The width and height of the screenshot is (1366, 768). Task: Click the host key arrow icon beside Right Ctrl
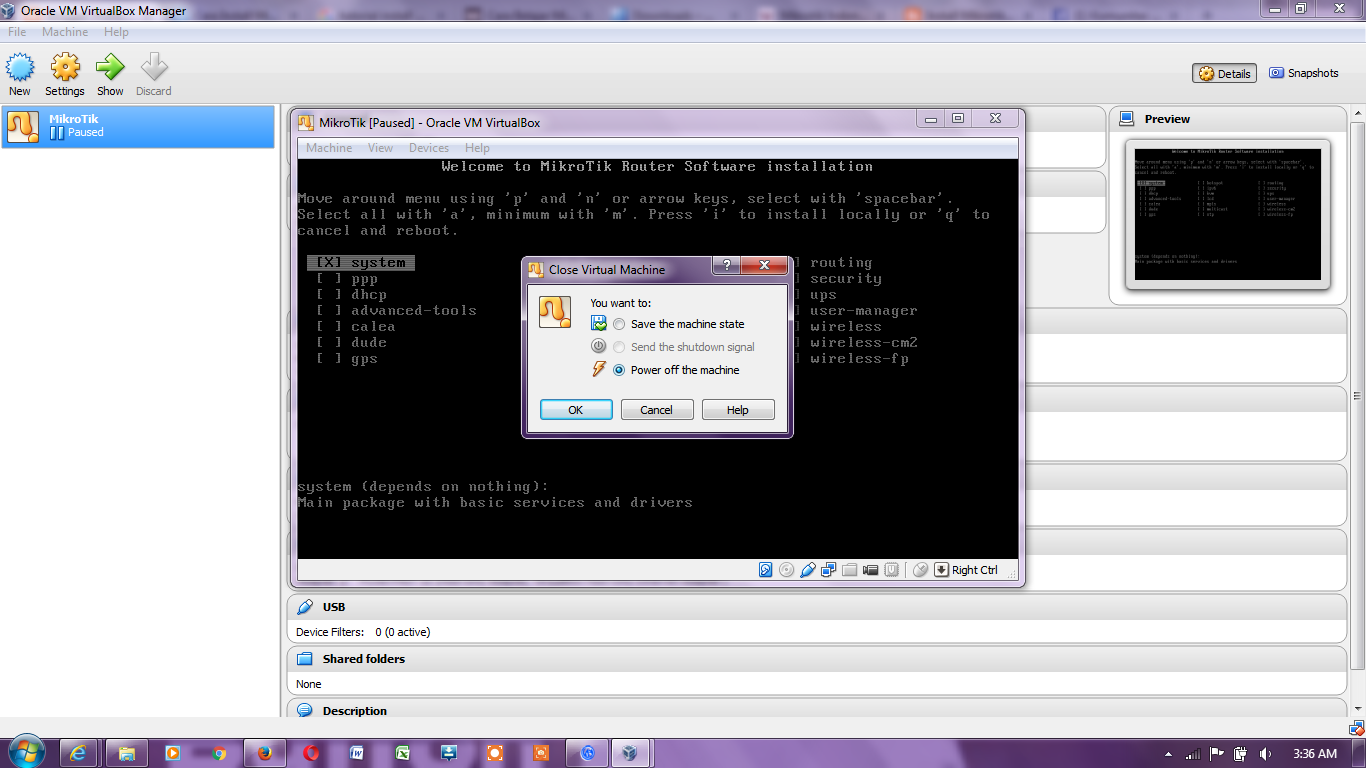tap(942, 570)
